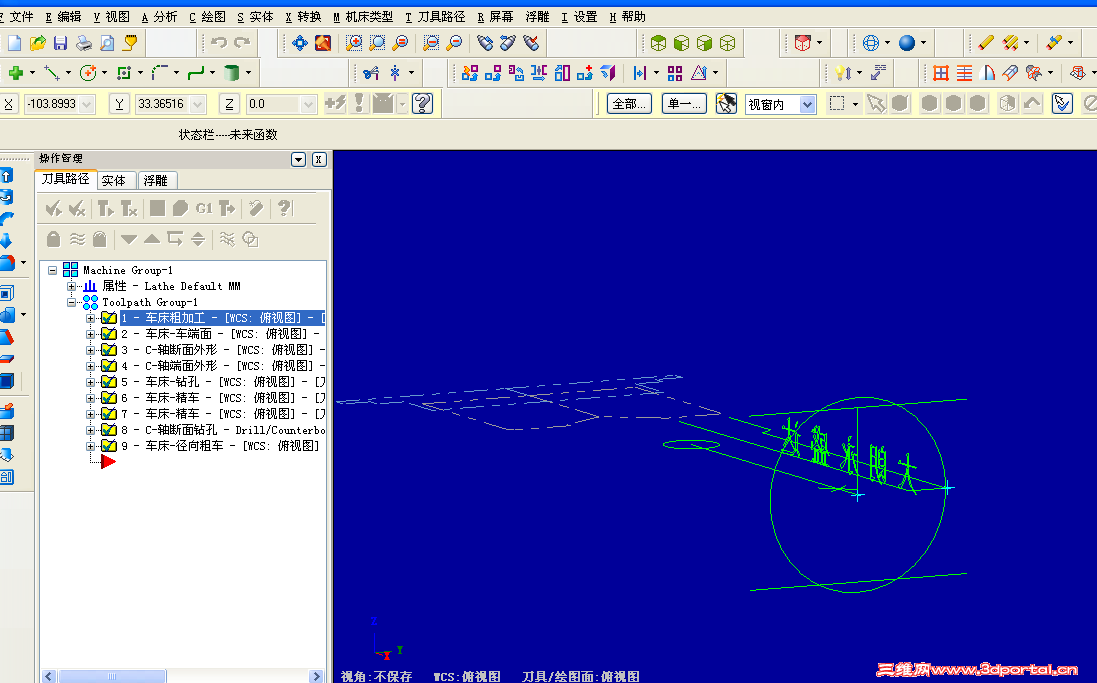1097x683 pixels.
Task: Collapse the Toolpath Group-1 node
Action: [71, 302]
